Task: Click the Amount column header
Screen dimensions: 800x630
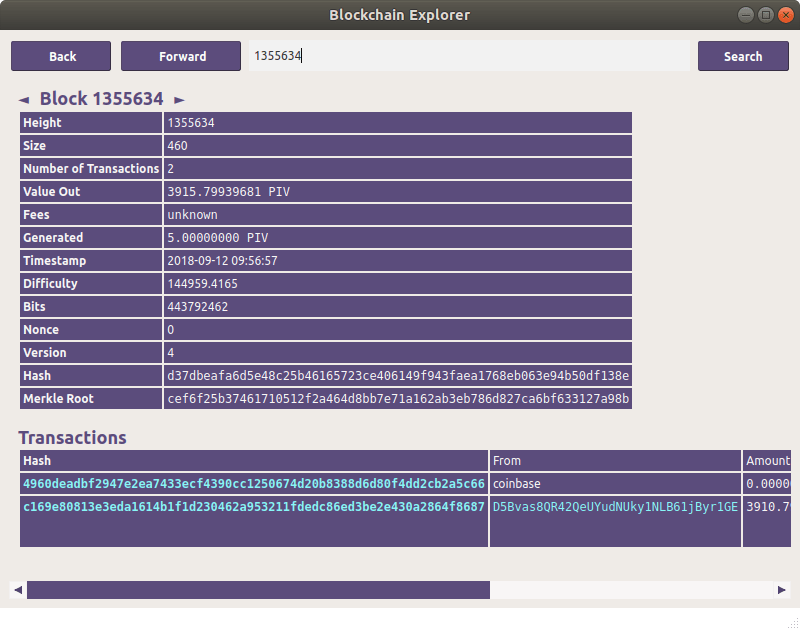Action: [767, 461]
